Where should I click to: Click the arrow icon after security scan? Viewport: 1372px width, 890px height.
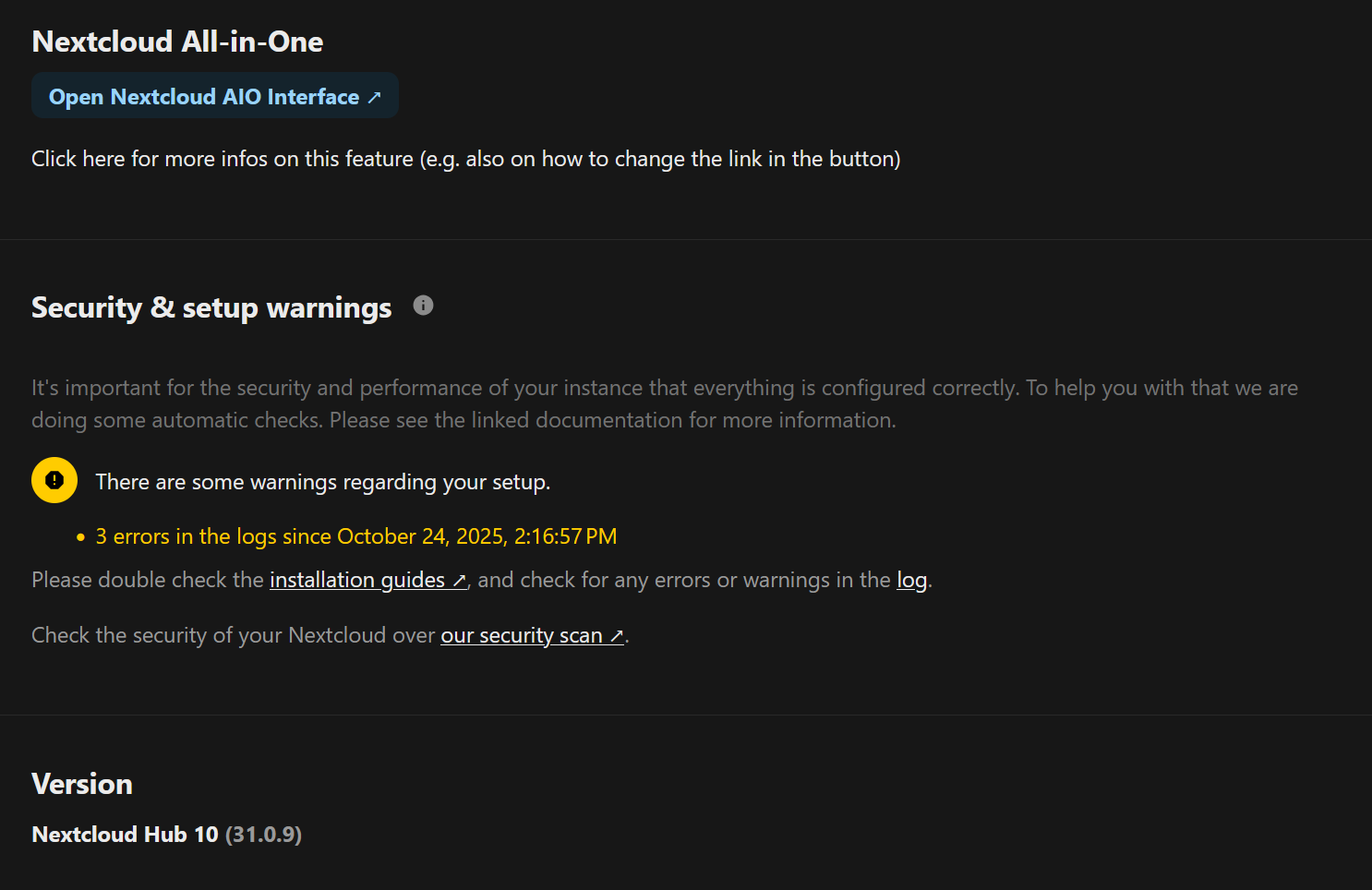(617, 636)
